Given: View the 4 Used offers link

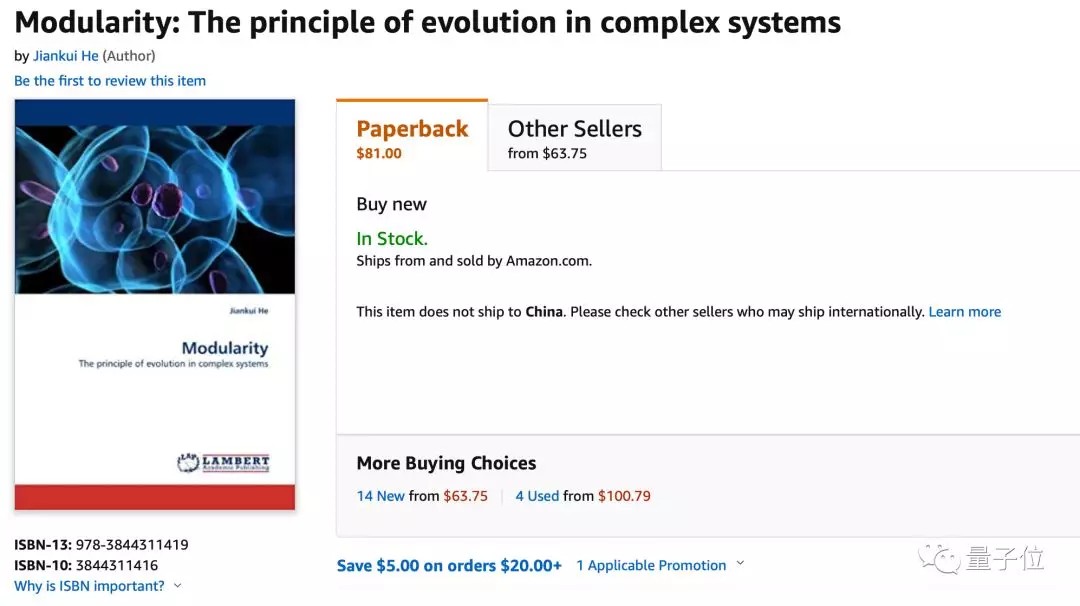Looking at the screenshot, I should tap(537, 496).
